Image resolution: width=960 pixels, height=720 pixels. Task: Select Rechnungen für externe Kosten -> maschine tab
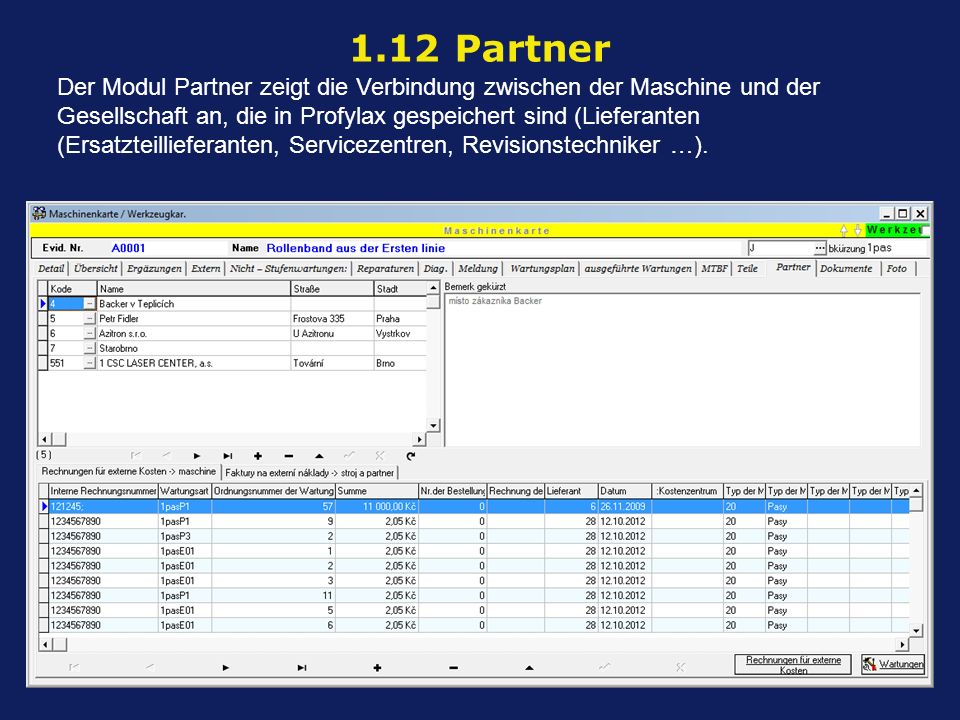click(x=129, y=471)
